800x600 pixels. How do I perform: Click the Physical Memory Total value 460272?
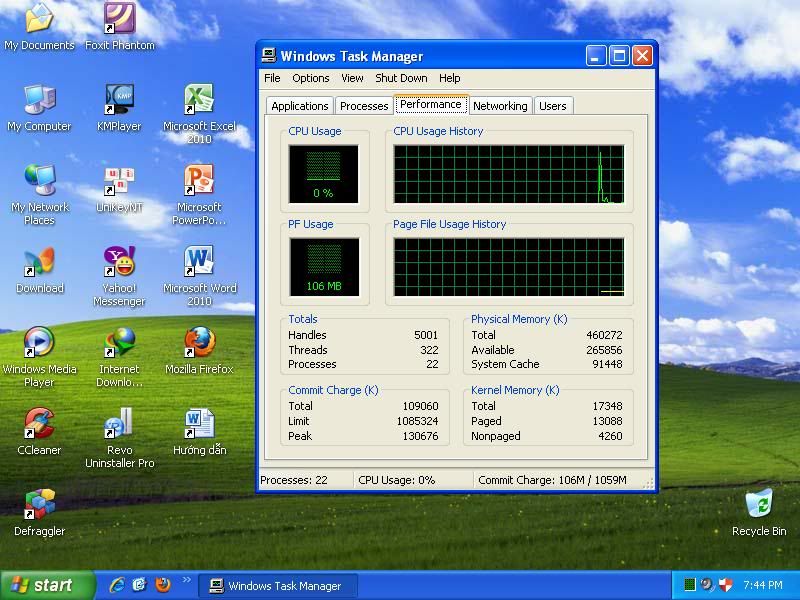coord(604,335)
